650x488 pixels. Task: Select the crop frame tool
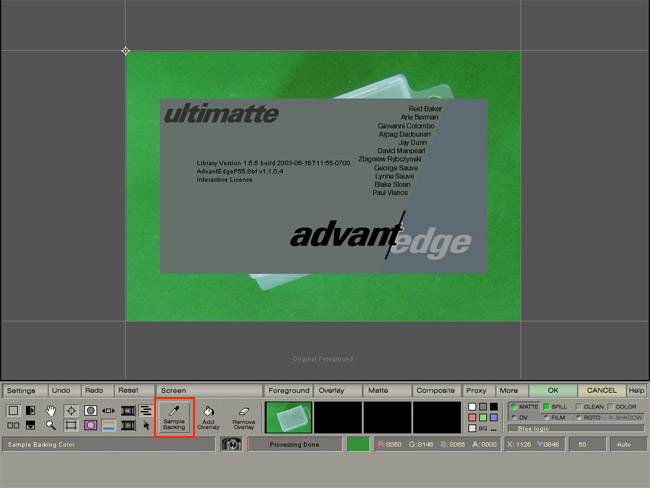click(x=71, y=425)
